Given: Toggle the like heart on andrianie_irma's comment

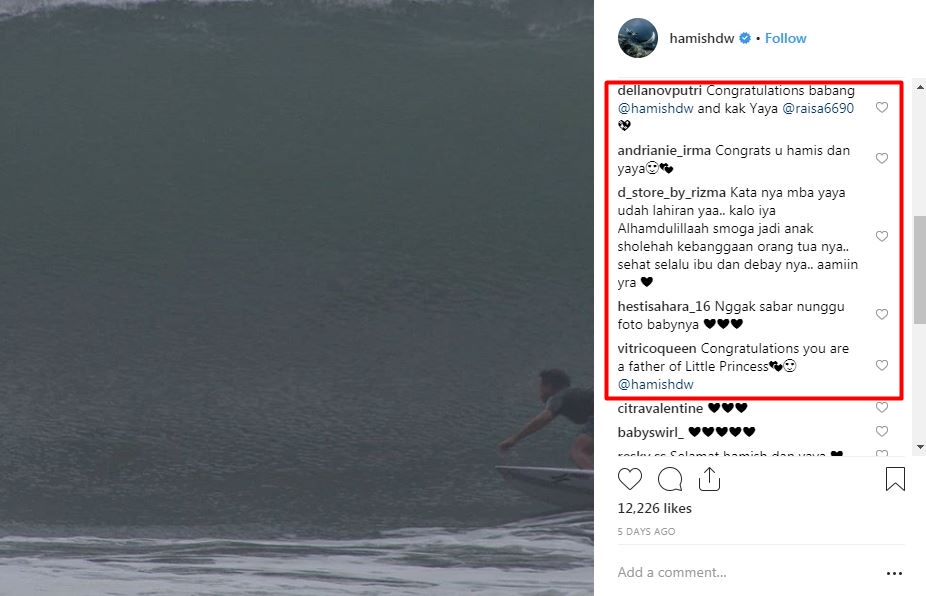Looking at the screenshot, I should coord(882,158).
